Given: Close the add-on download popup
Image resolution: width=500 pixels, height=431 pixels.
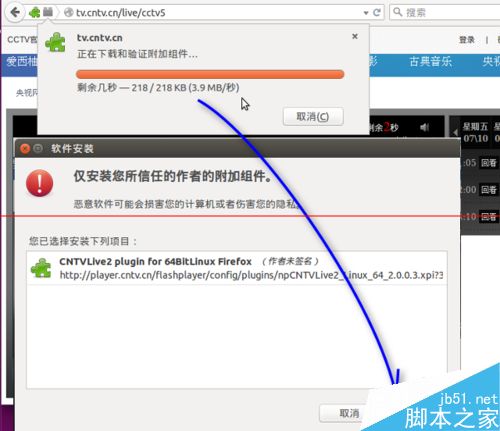Looking at the screenshot, I should coord(355,36).
